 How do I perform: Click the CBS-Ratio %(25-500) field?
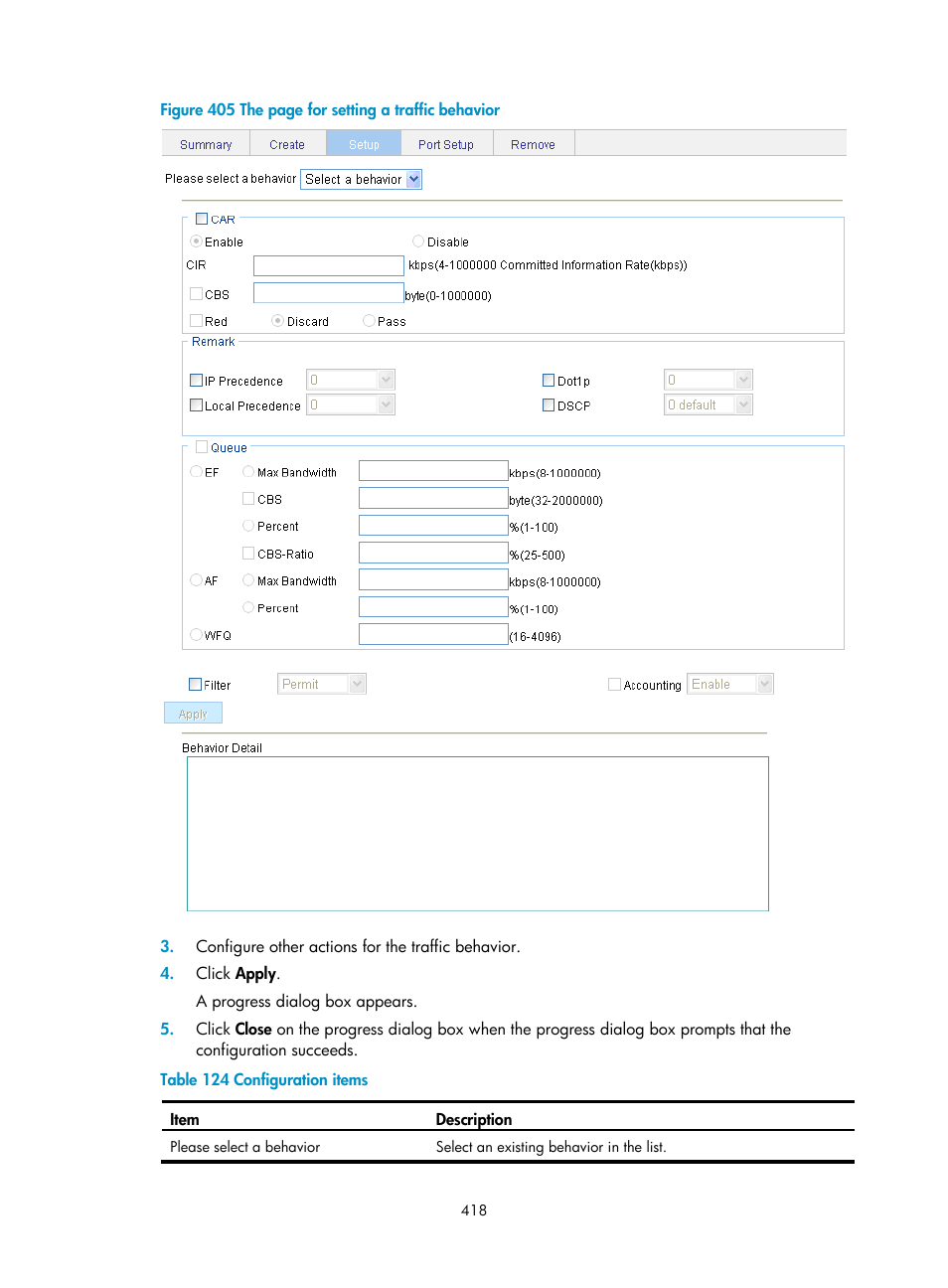[x=433, y=553]
